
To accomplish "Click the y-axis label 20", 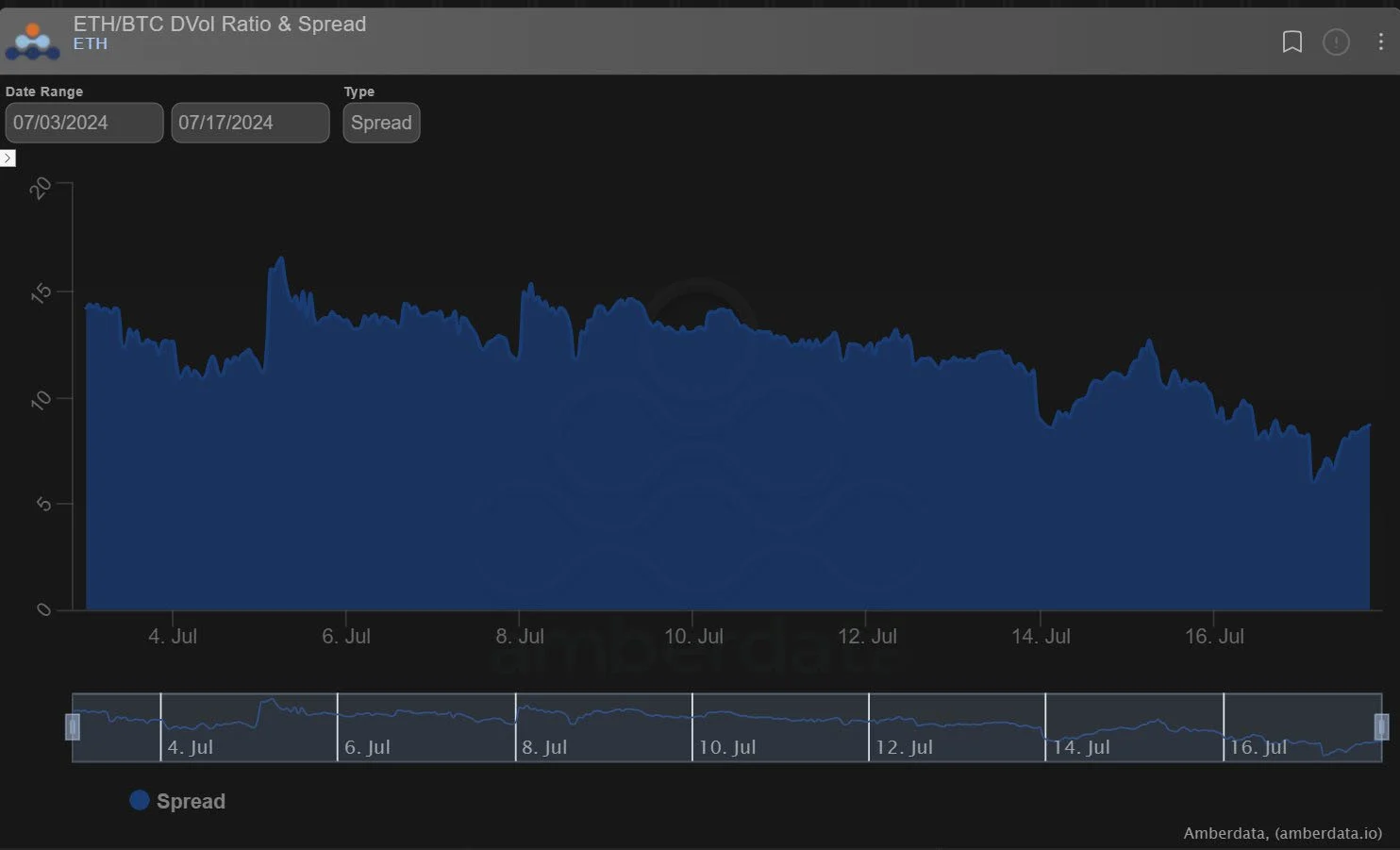I will [x=41, y=188].
